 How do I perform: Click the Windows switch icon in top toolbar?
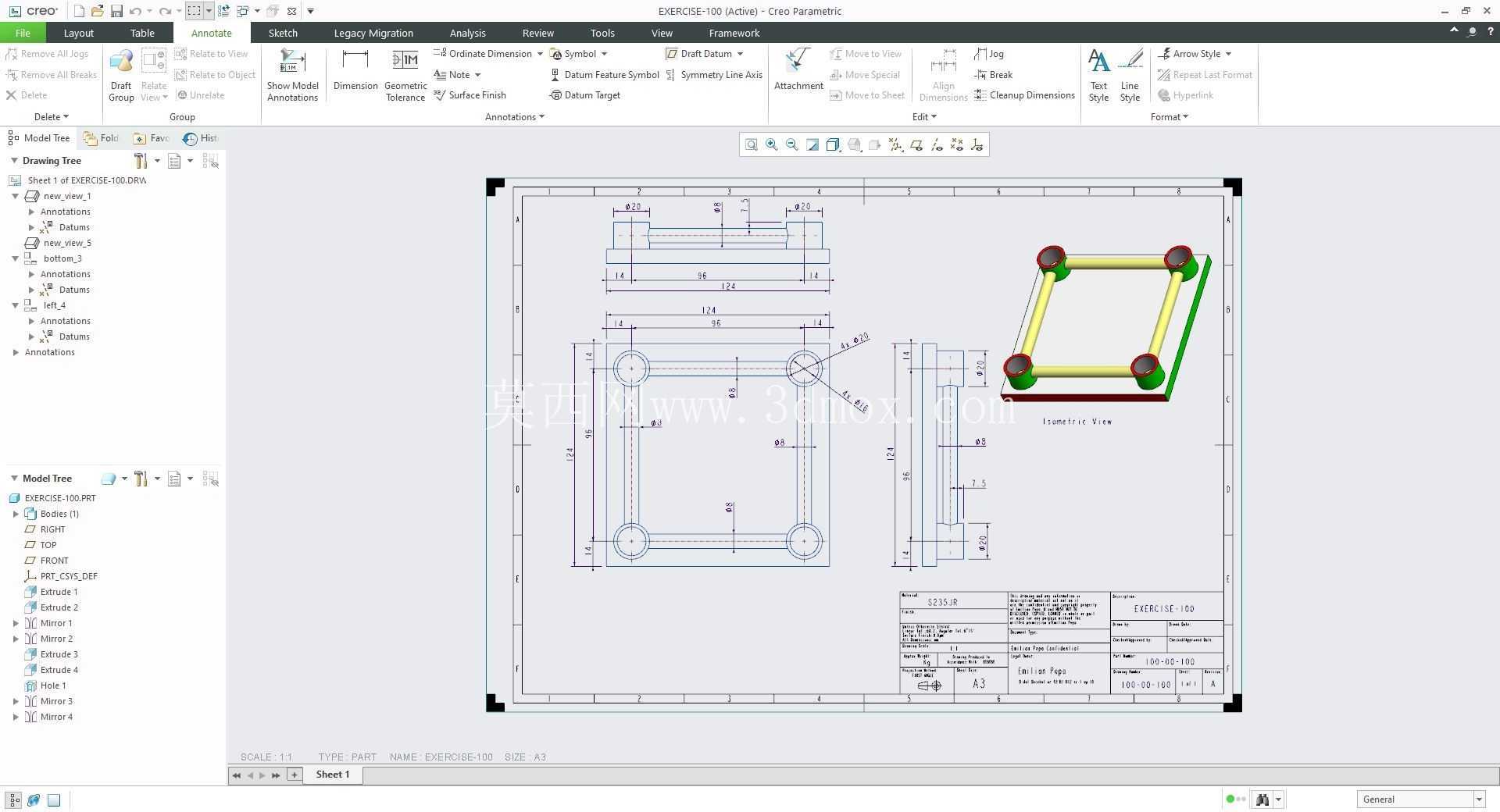point(242,11)
